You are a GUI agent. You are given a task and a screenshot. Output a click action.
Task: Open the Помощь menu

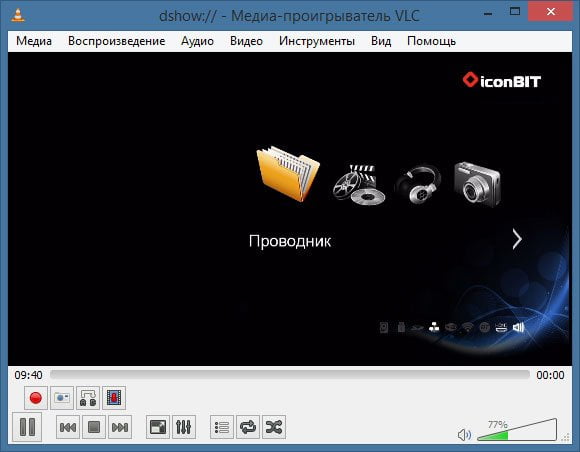(x=431, y=41)
